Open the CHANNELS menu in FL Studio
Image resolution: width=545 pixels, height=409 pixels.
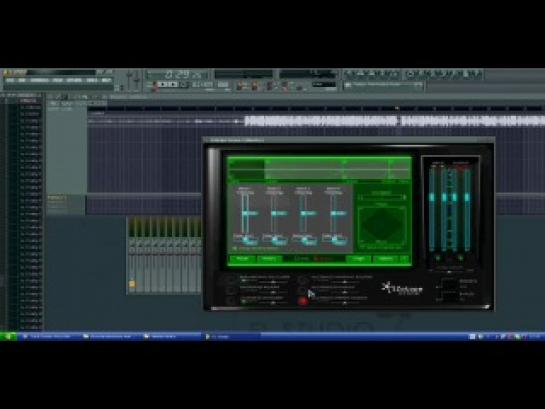tap(39, 80)
